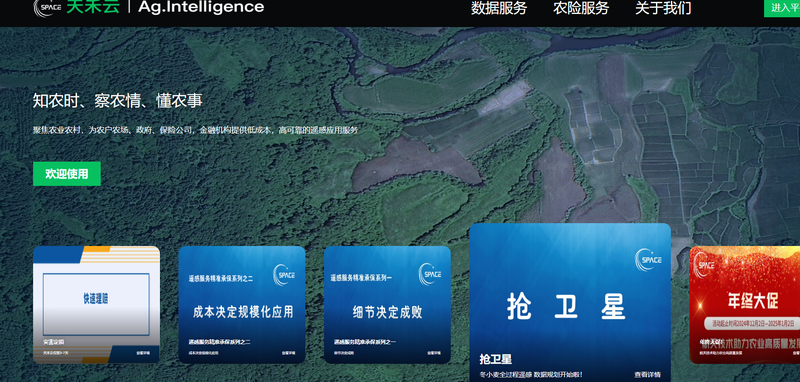
Task: Click the SPACE logo on 年终大促 card
Action: (x=706, y=265)
